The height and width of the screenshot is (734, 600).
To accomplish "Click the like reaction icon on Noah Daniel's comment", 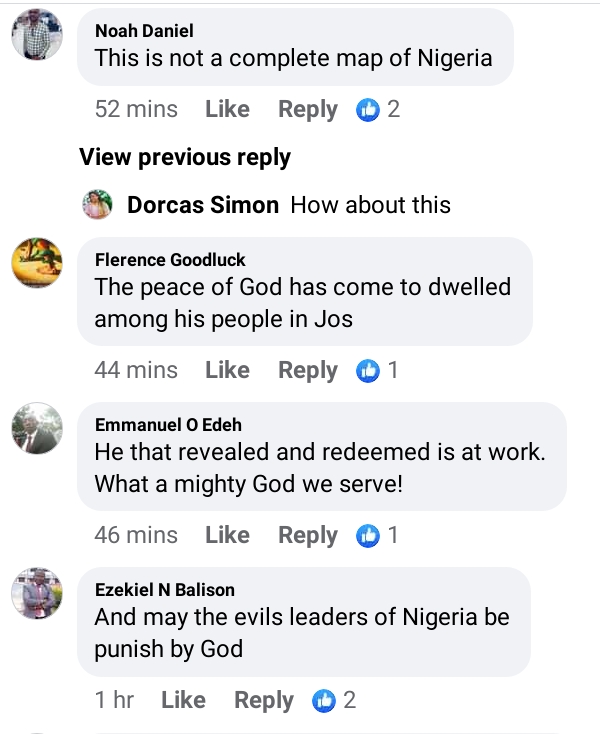I will (368, 110).
